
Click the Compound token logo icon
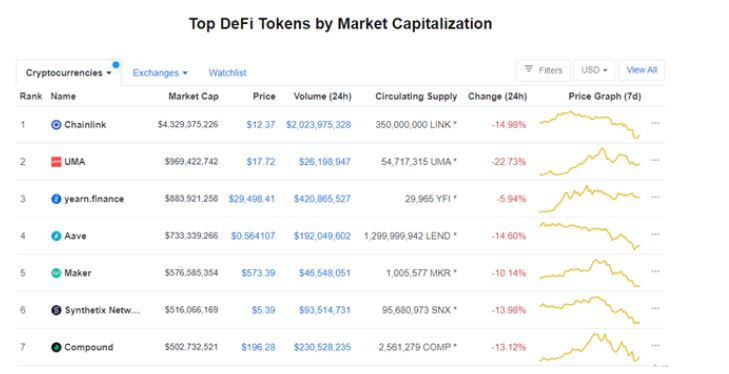[x=56, y=347]
